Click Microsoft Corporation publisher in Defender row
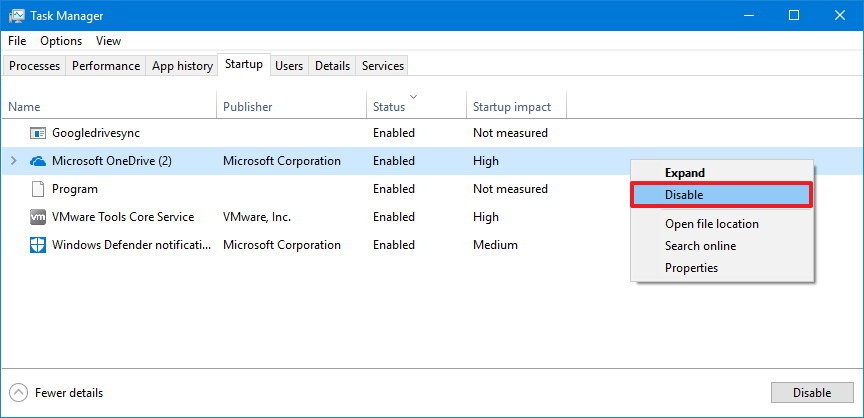 pos(282,245)
